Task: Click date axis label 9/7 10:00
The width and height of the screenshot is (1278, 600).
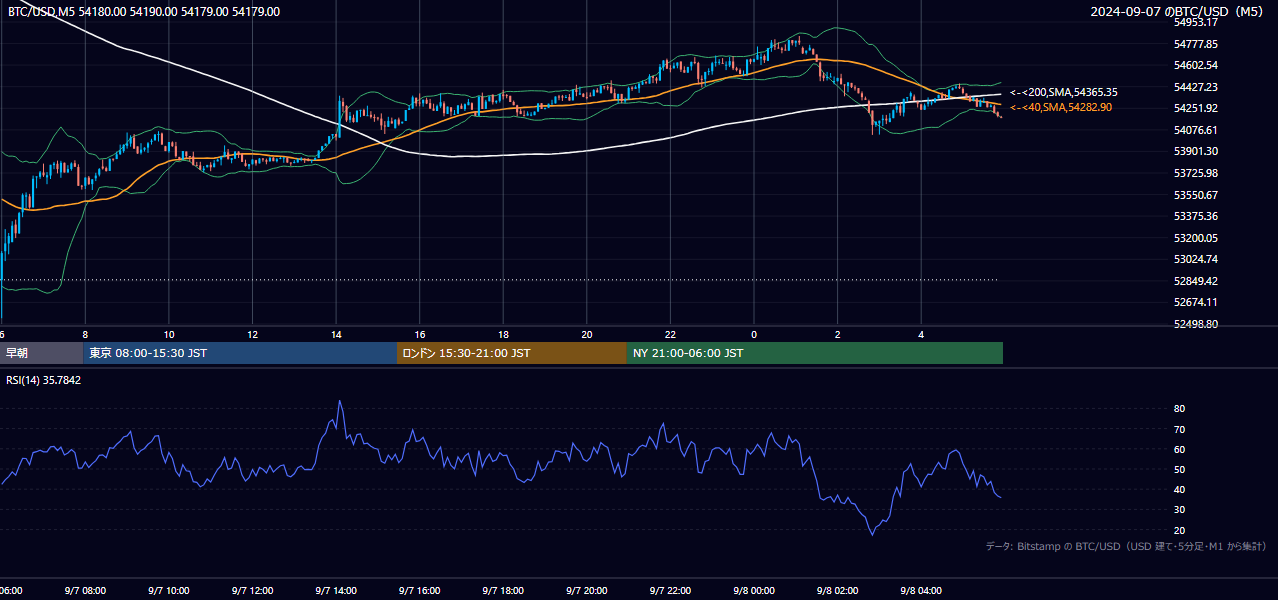Action: coord(169,591)
